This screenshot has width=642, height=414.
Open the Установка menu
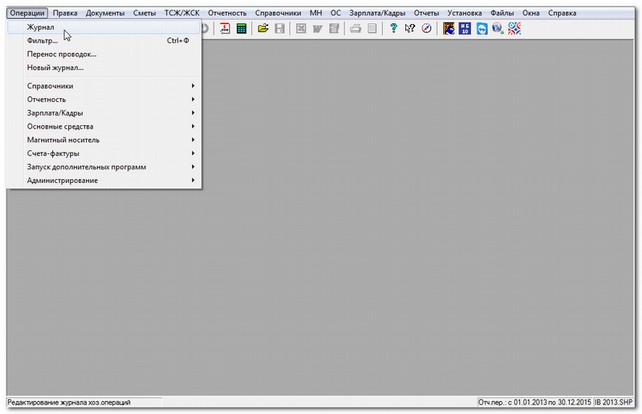pos(465,13)
